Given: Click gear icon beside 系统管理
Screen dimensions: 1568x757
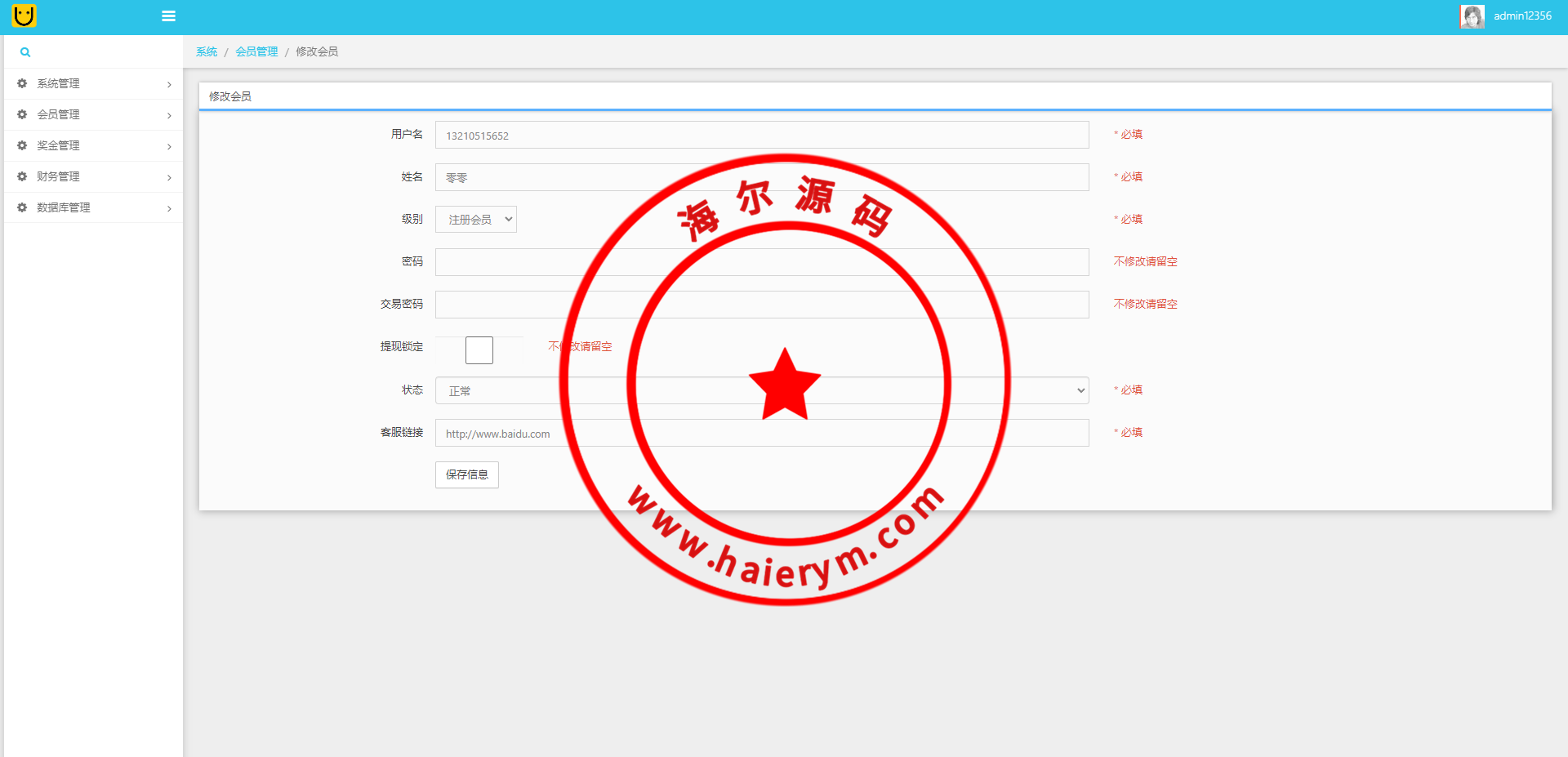Looking at the screenshot, I should click(22, 83).
